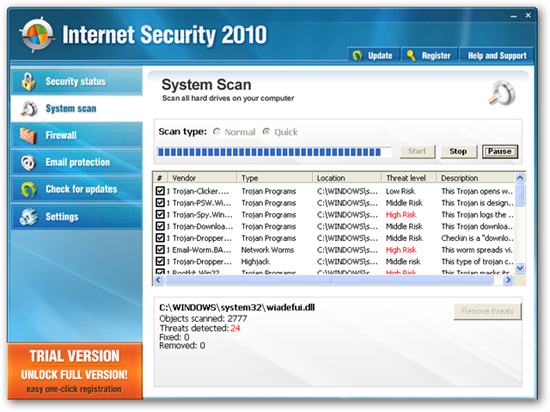Screen dimensions: 550x412
Task: Stop the running scan
Action: pos(458,151)
